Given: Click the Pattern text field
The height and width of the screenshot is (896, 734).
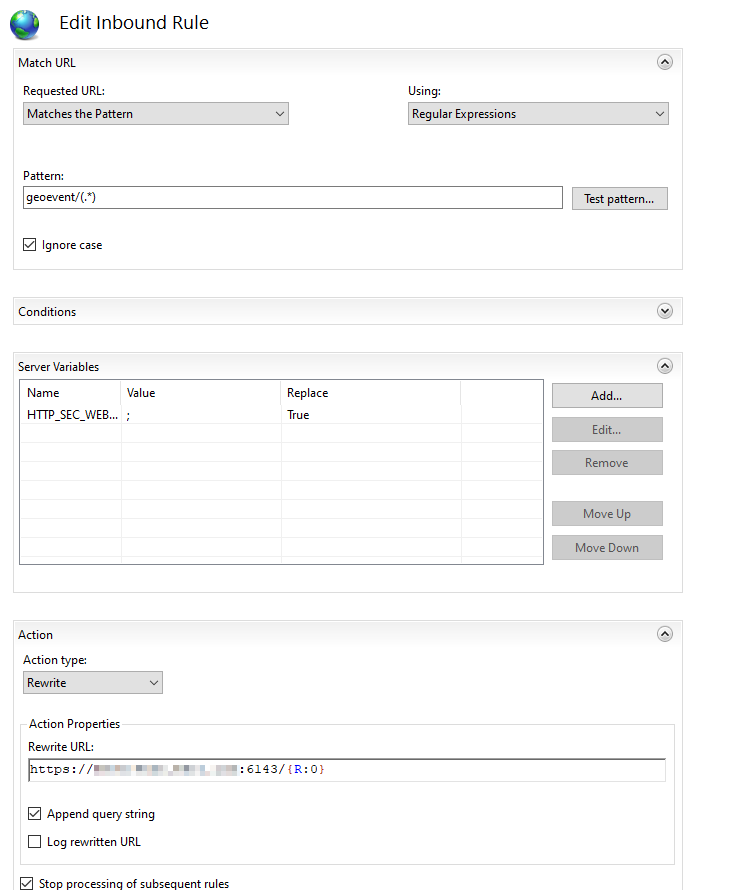Looking at the screenshot, I should click(x=292, y=198).
